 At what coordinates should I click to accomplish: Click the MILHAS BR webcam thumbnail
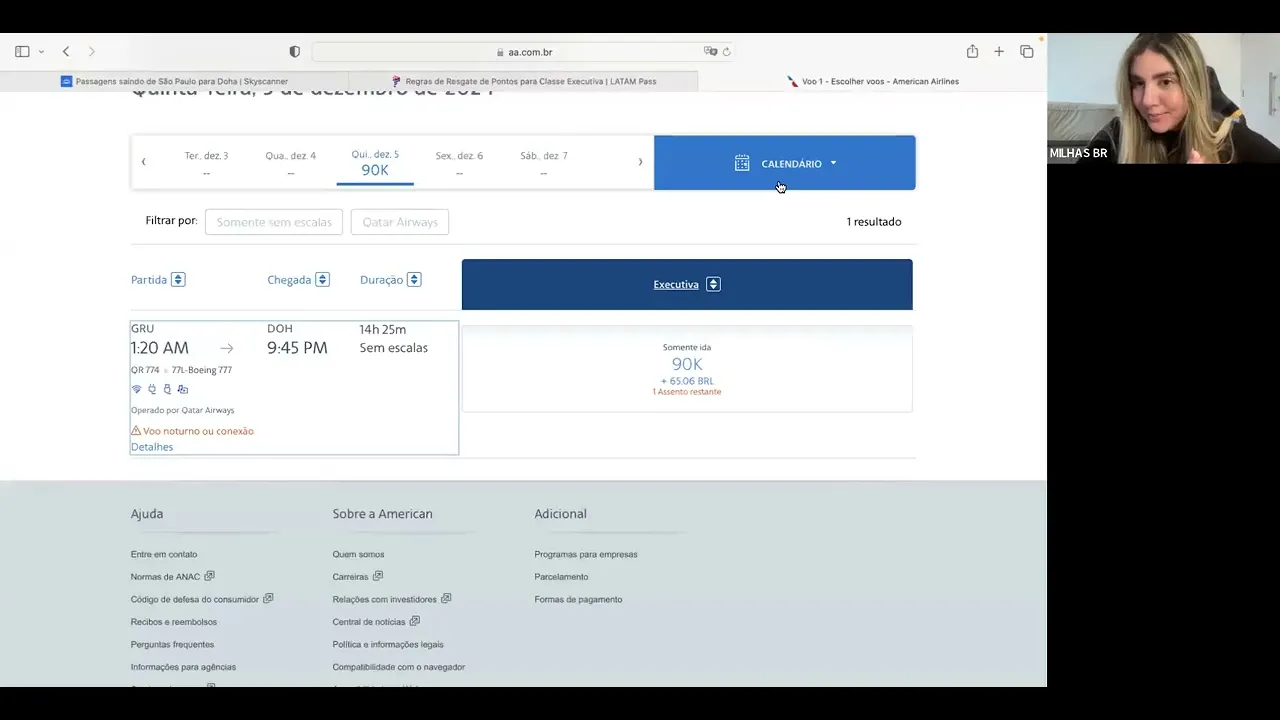click(x=1163, y=98)
